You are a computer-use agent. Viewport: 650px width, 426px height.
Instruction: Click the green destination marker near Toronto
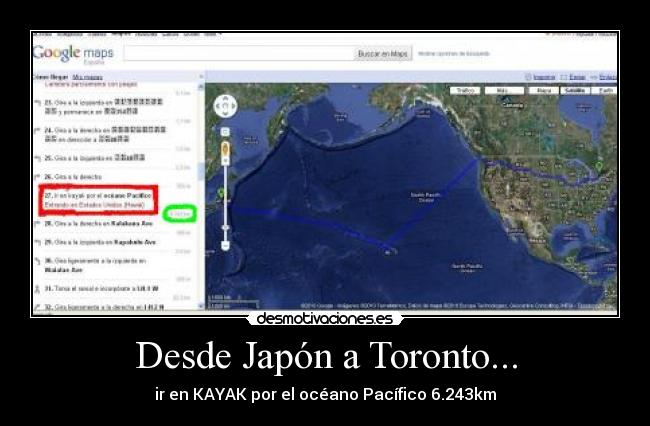pos(599,167)
